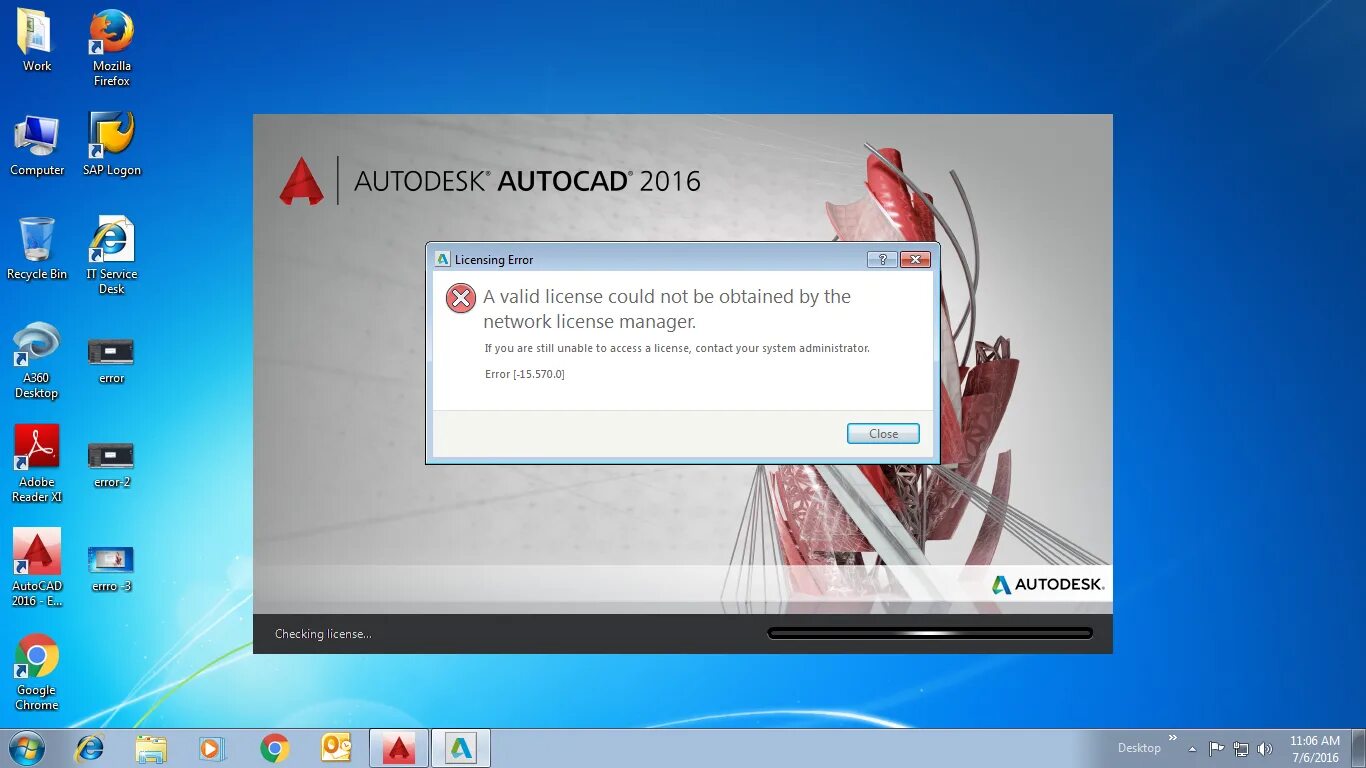The image size is (1366, 768).
Task: Open Windows Explorer from taskbar
Action: click(x=151, y=748)
